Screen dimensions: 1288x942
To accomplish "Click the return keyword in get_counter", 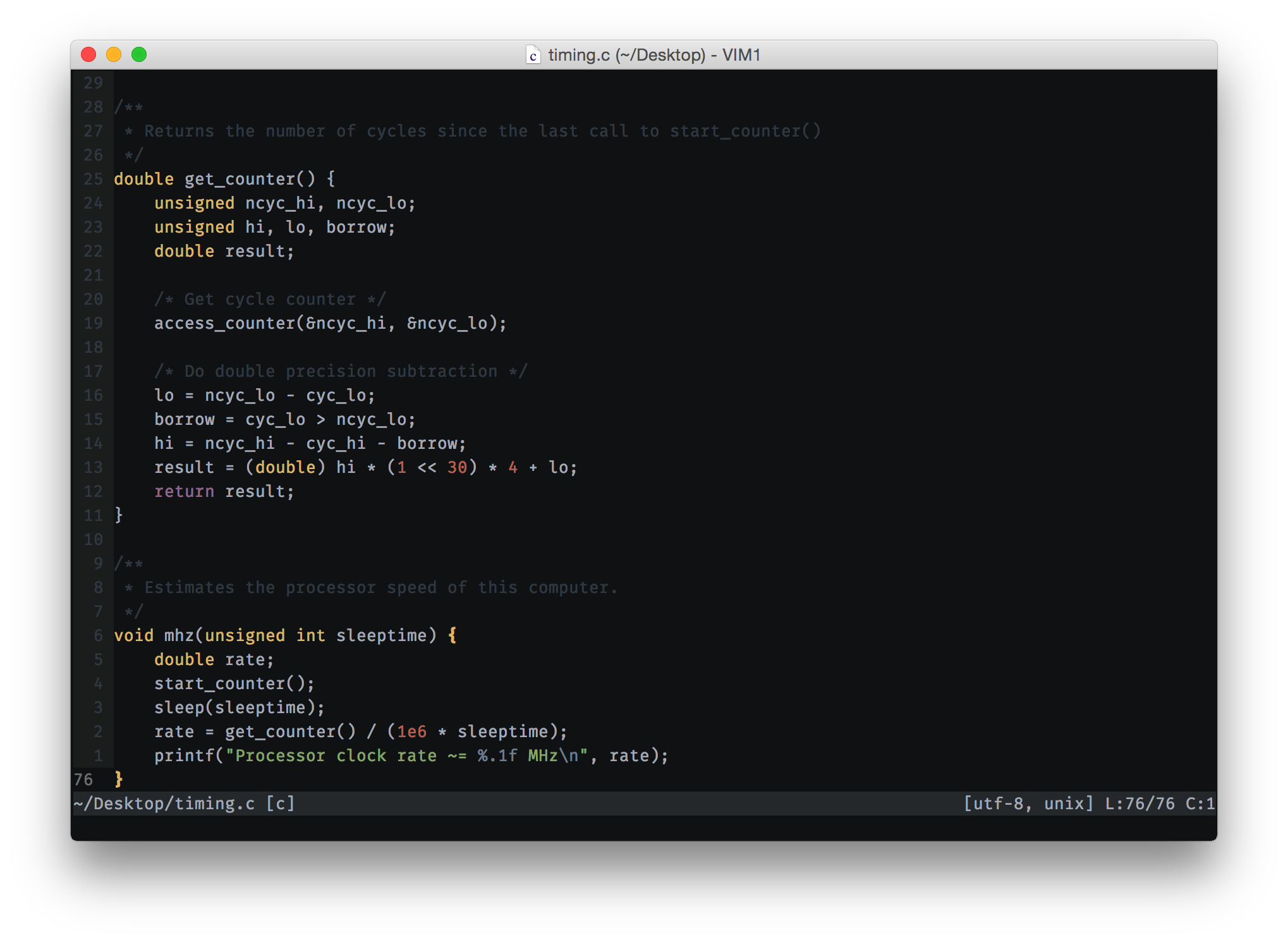I will tap(184, 491).
